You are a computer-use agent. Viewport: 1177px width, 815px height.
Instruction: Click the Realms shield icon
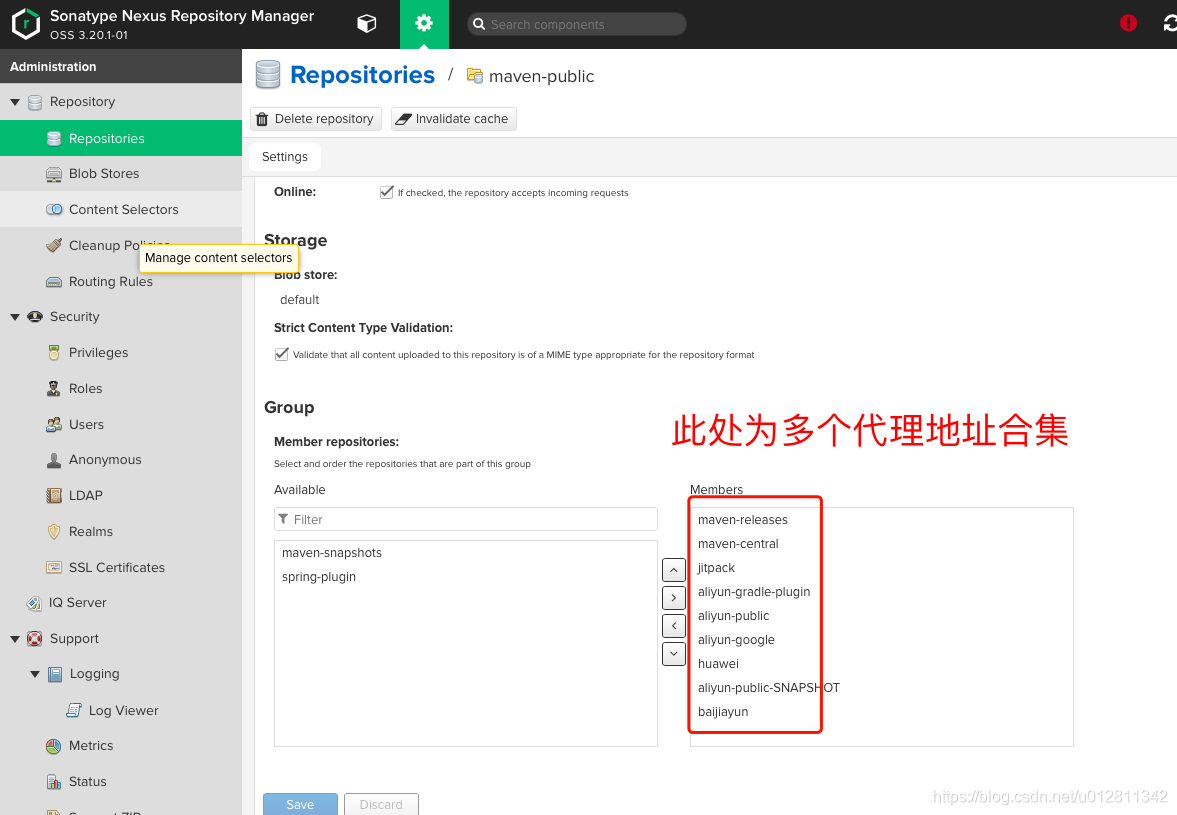[54, 532]
